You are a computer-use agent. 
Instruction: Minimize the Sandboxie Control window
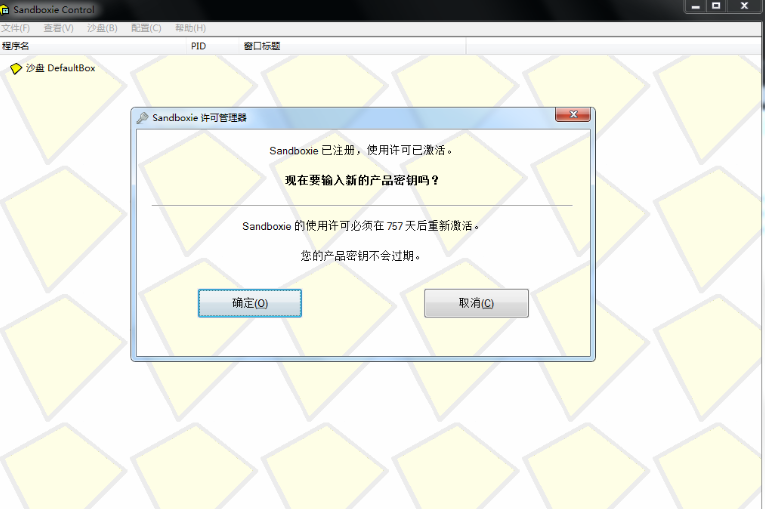(696, 6)
